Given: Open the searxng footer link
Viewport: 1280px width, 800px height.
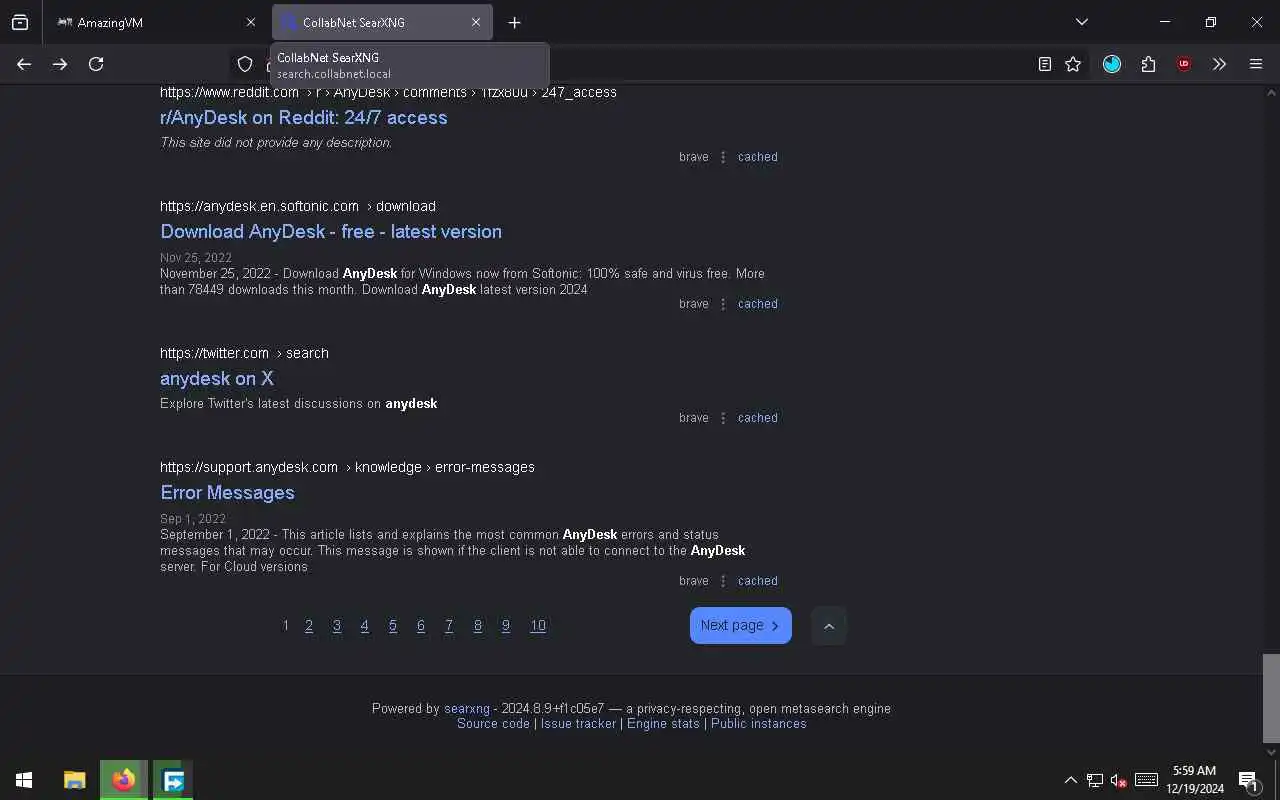Looking at the screenshot, I should (x=467, y=708).
